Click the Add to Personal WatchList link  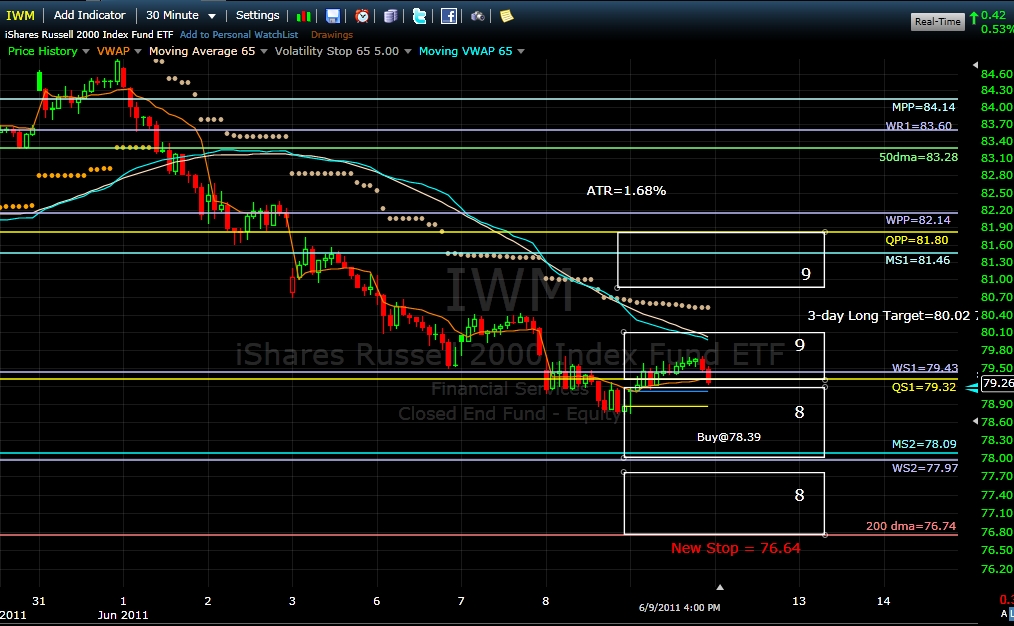[239, 34]
